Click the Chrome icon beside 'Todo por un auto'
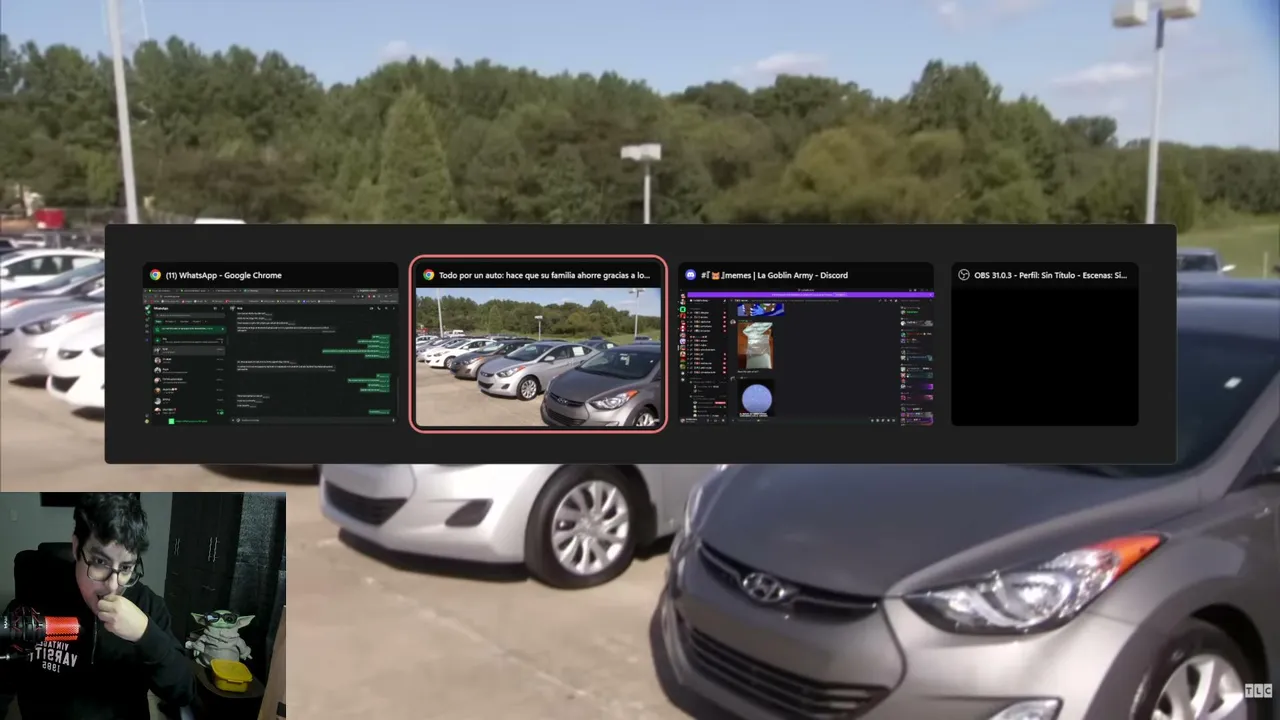The image size is (1280, 720). tap(428, 275)
